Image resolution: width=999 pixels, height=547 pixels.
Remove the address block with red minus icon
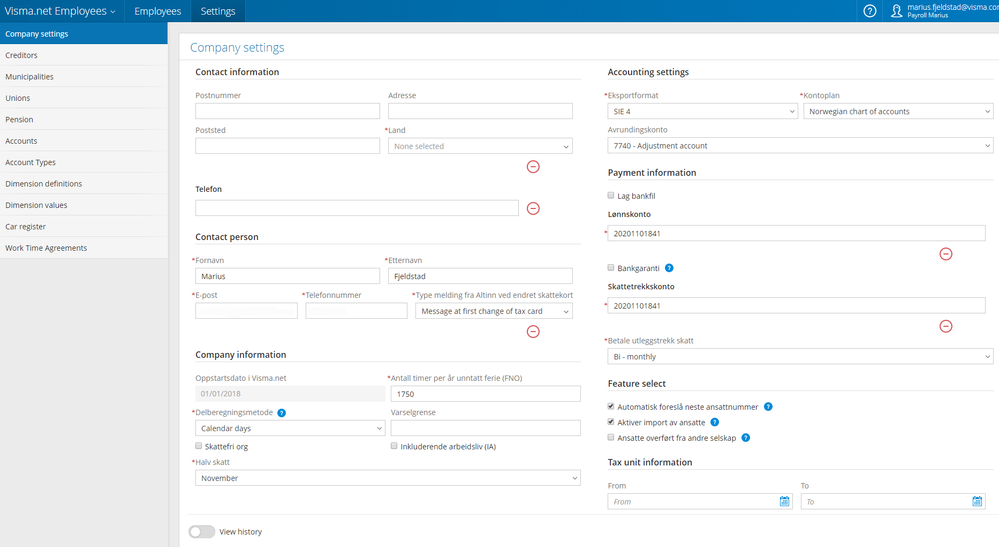pos(533,167)
